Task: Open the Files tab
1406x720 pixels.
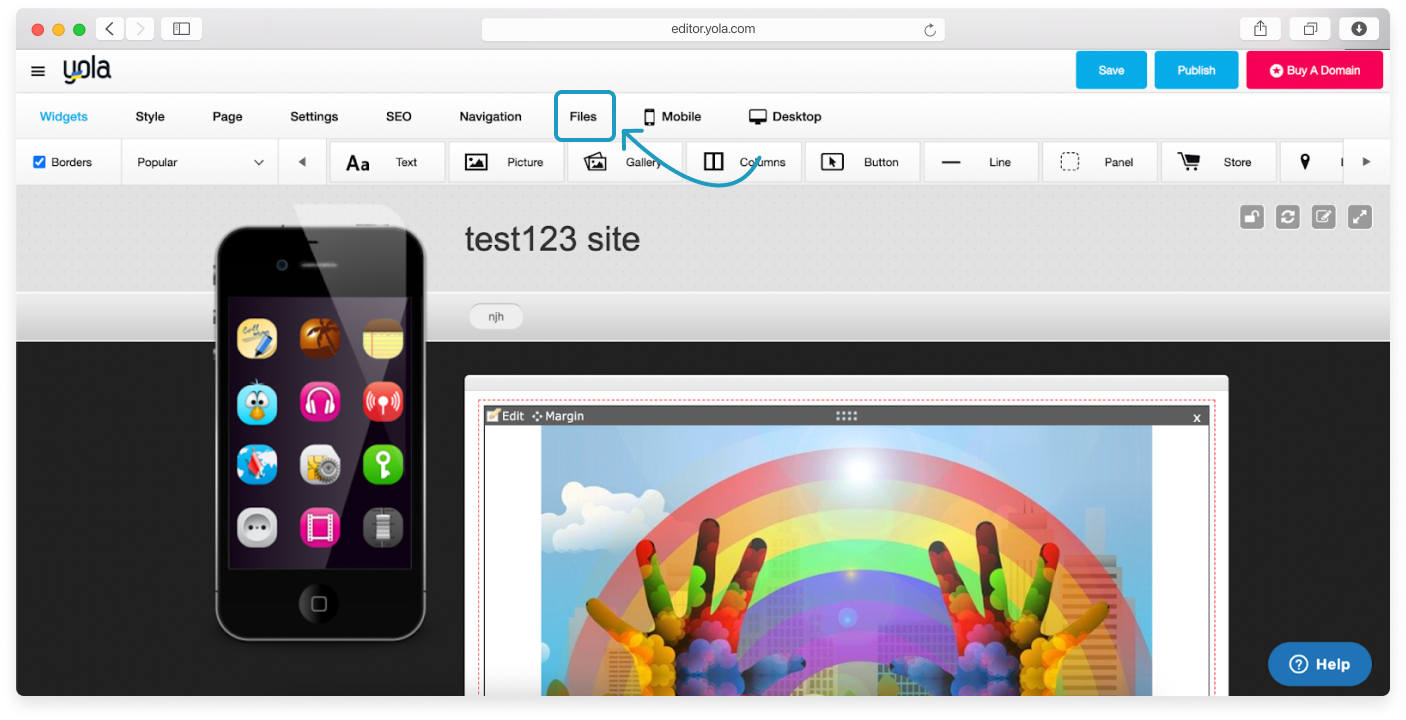Action: tap(583, 117)
